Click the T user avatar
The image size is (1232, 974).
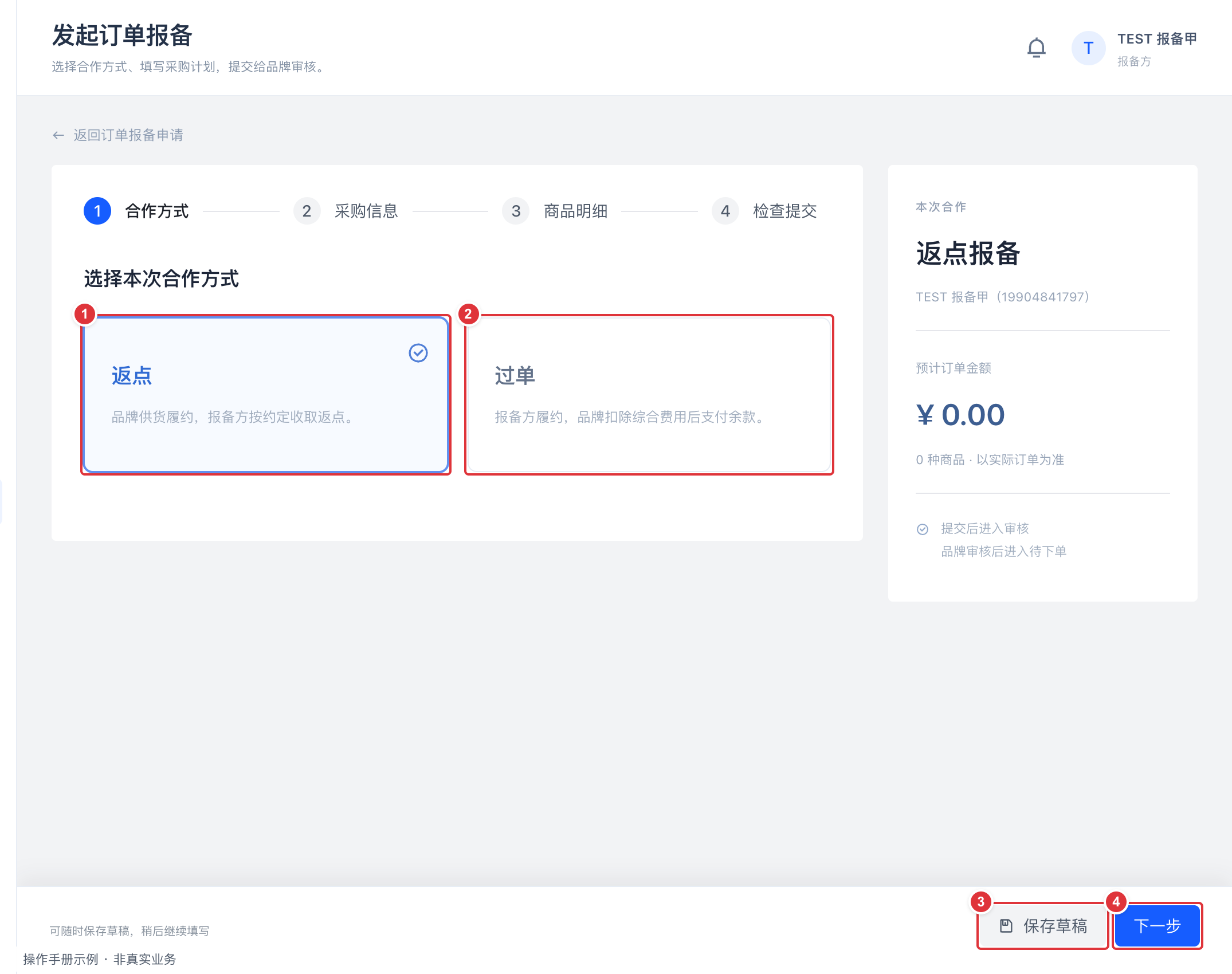coord(1088,48)
